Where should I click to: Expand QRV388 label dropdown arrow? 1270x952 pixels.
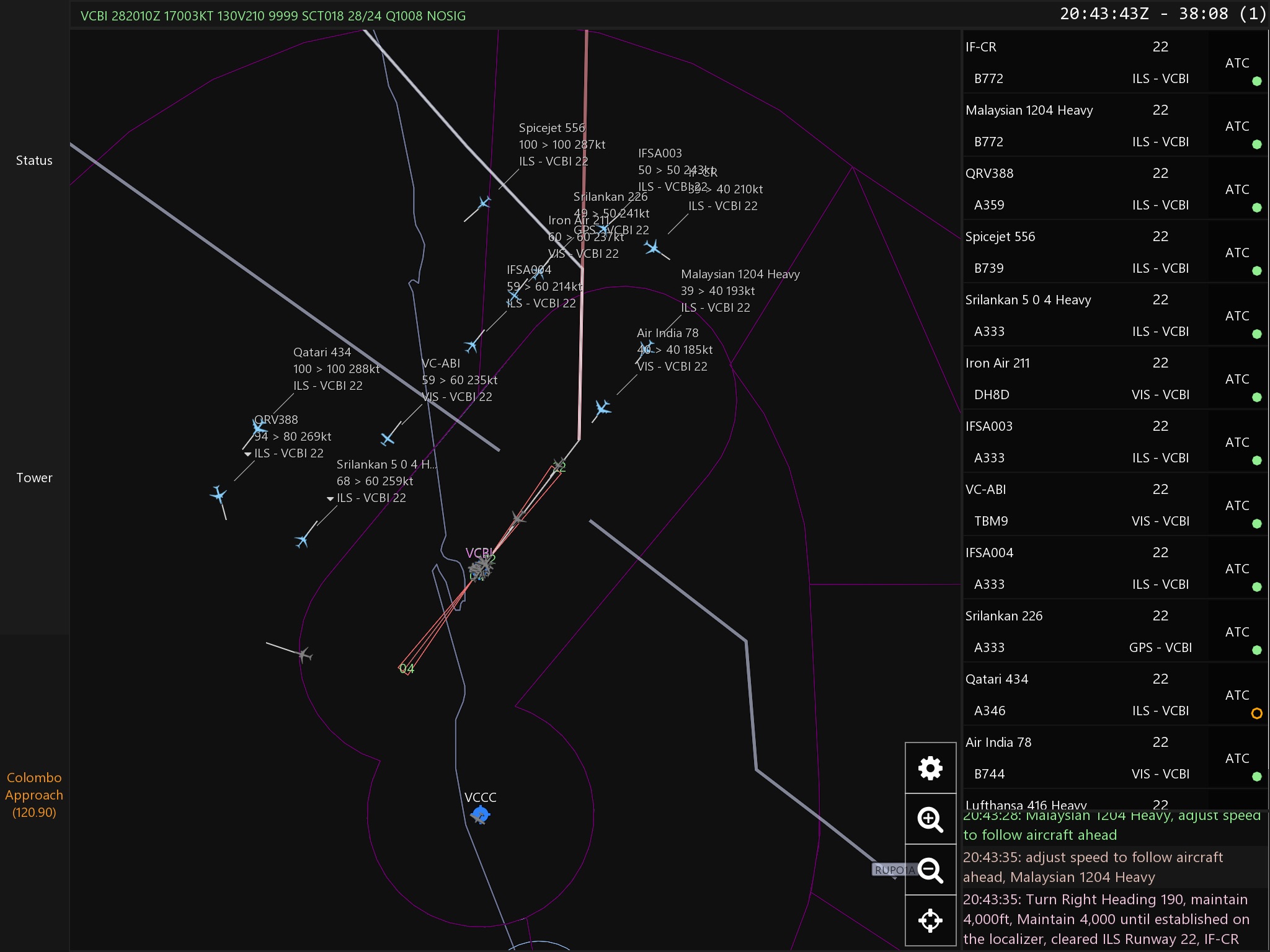point(248,454)
